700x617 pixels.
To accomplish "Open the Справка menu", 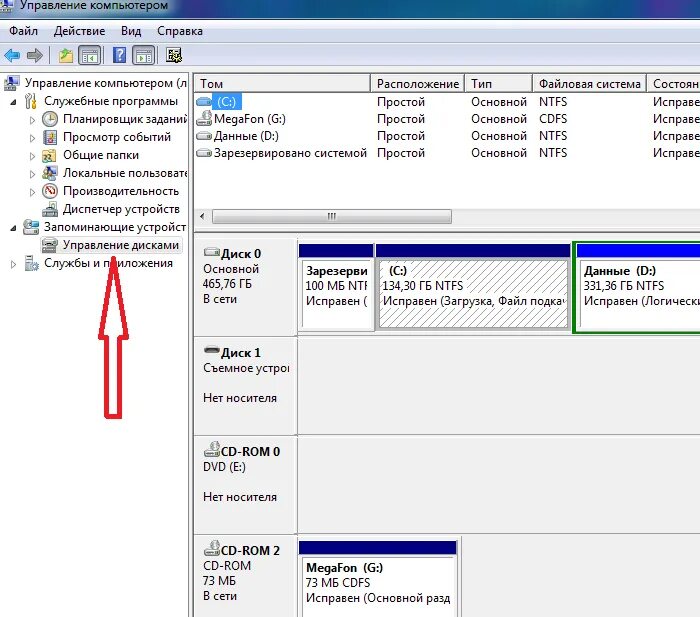I will pos(179,31).
